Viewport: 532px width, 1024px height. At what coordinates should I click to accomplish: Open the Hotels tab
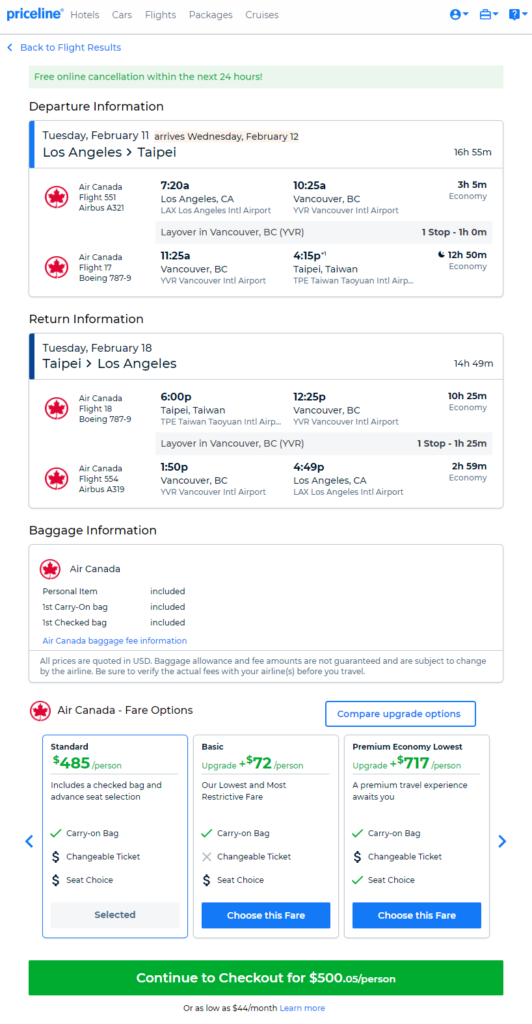click(85, 14)
